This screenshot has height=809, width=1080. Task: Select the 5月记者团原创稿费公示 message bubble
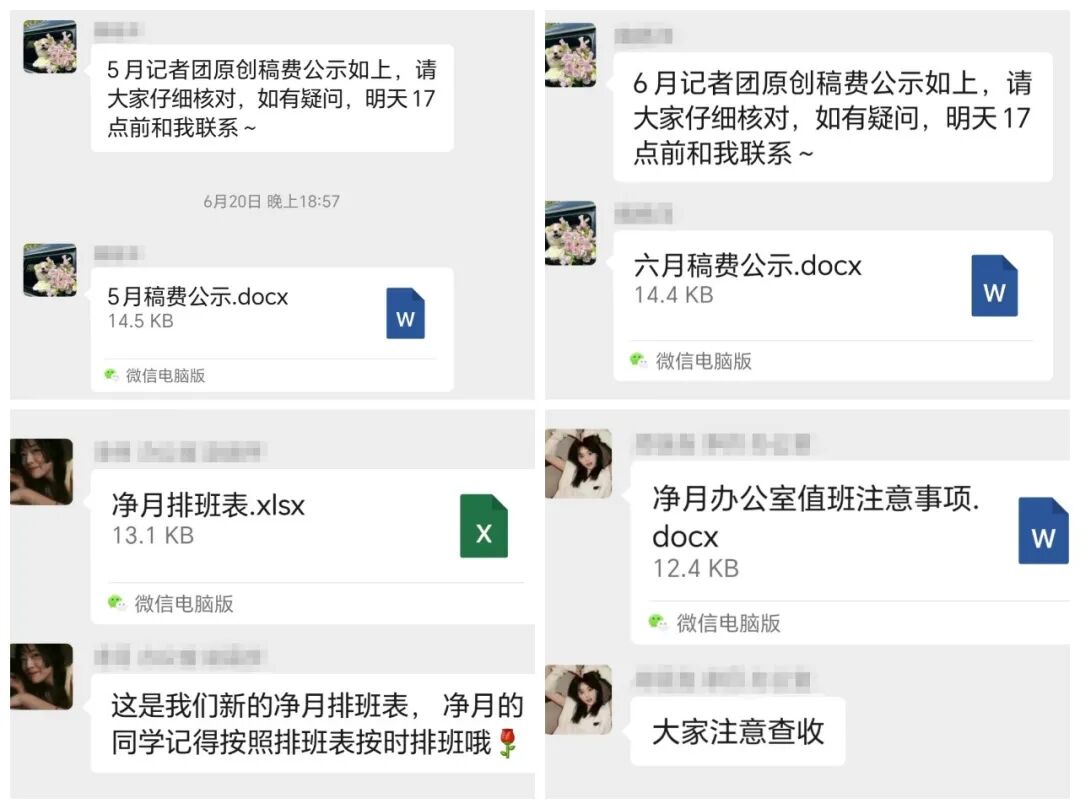(272, 98)
